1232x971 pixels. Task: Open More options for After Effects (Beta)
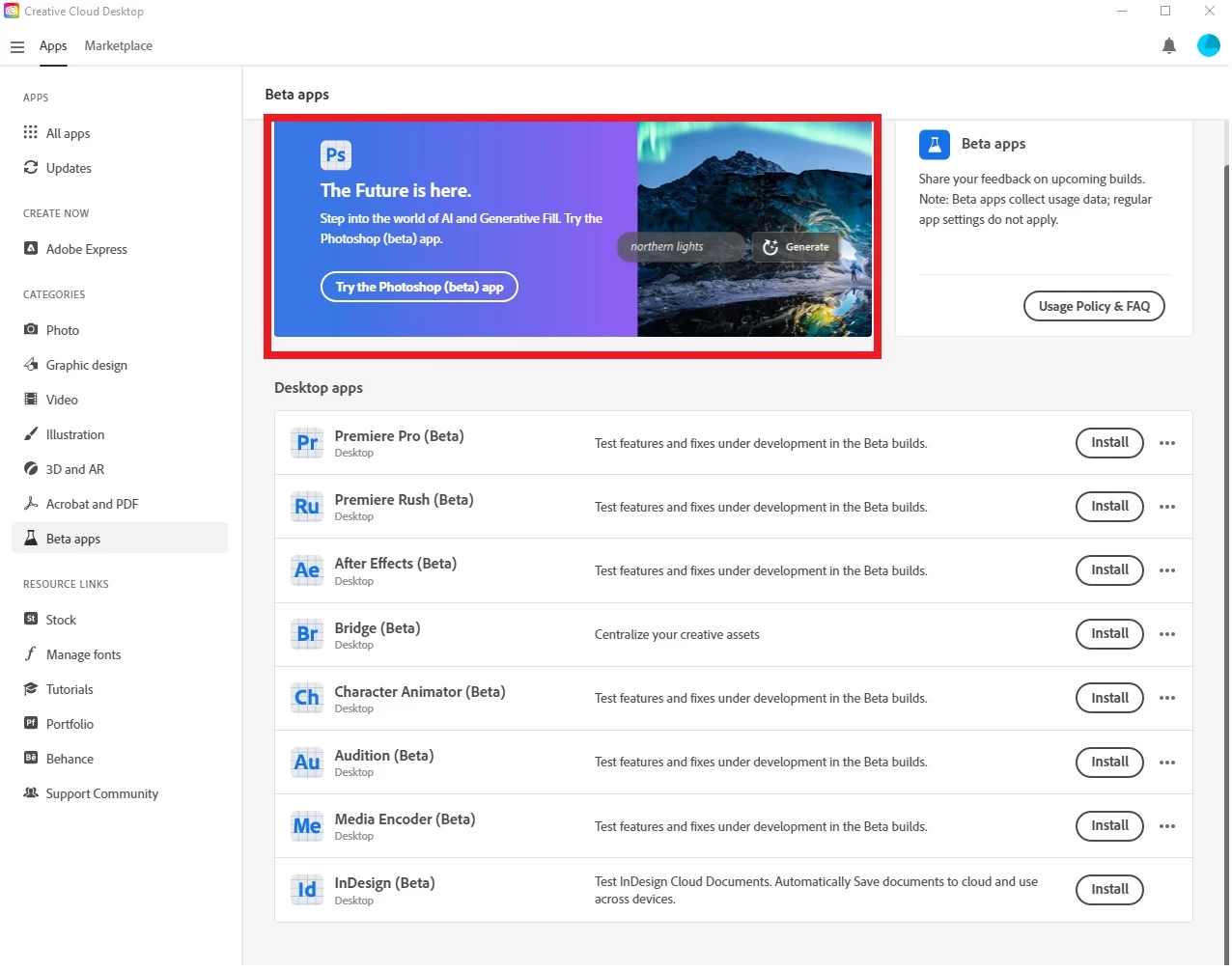click(x=1167, y=570)
